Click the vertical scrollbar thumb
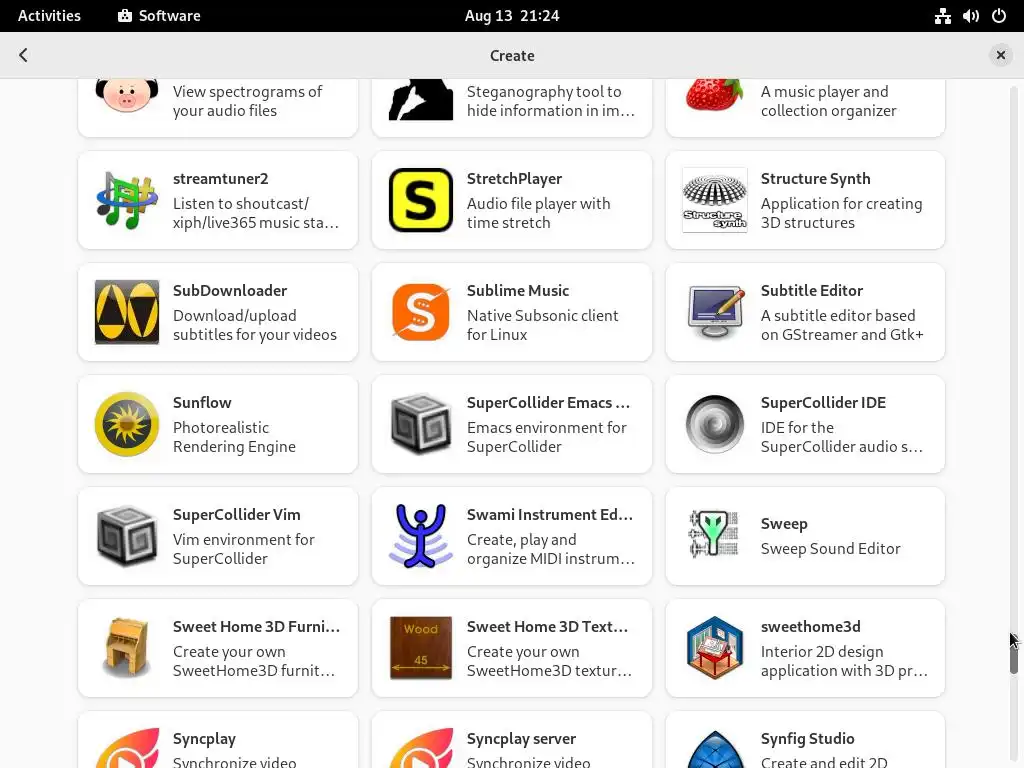Screen dimensions: 1024x768 tap(1014, 655)
